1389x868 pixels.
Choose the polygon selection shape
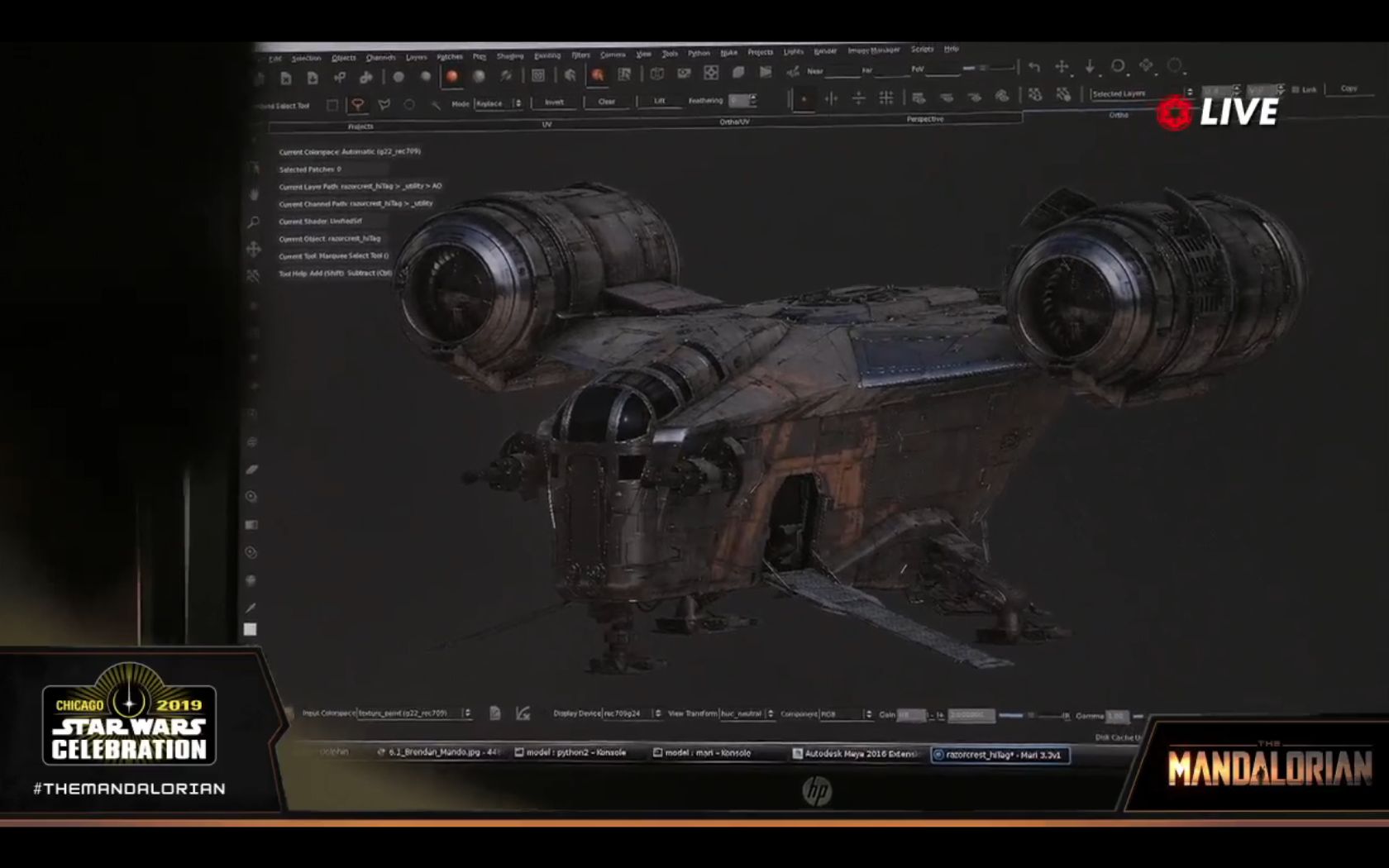(x=384, y=104)
